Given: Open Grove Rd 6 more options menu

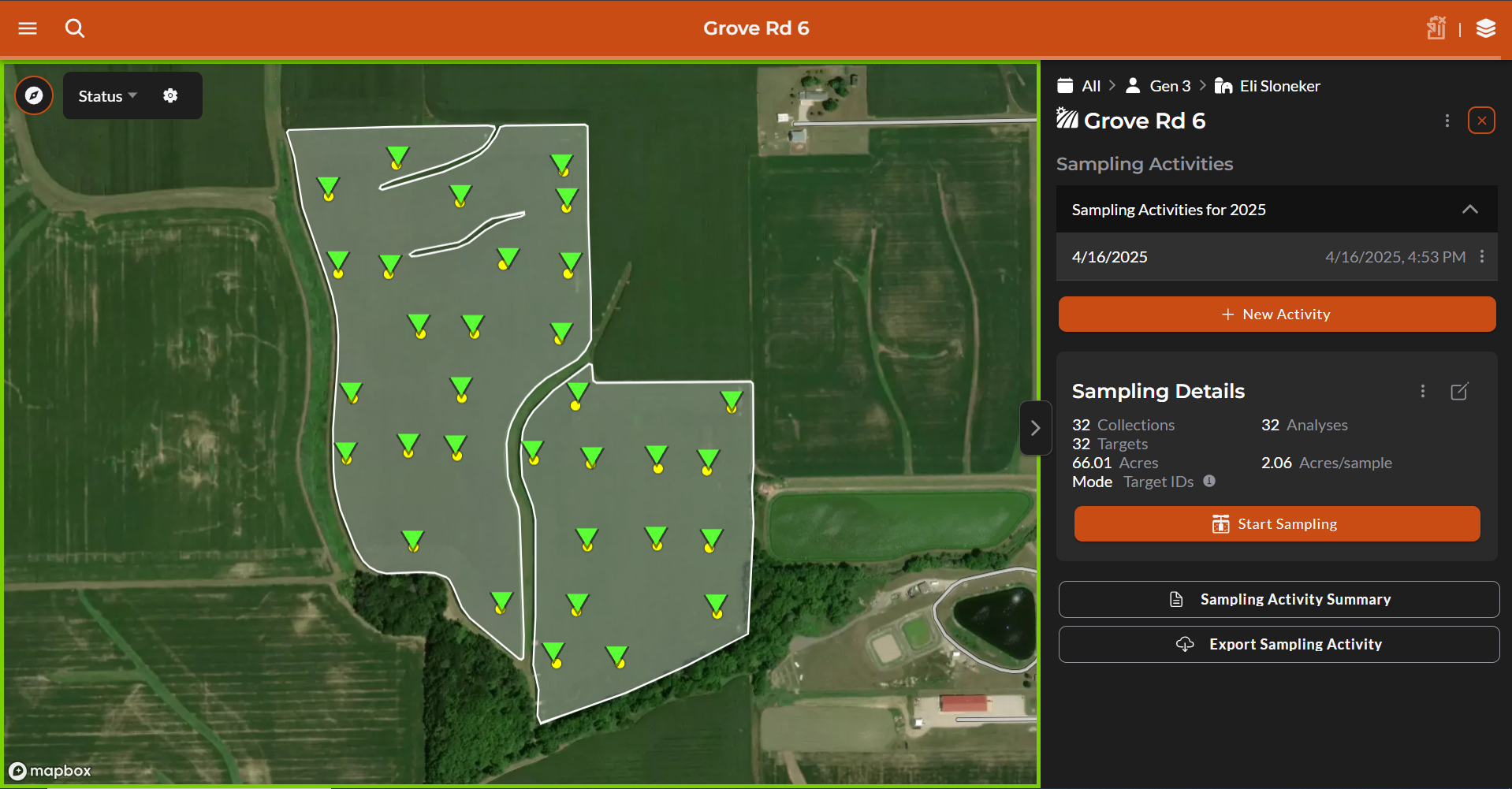Looking at the screenshot, I should (1447, 121).
